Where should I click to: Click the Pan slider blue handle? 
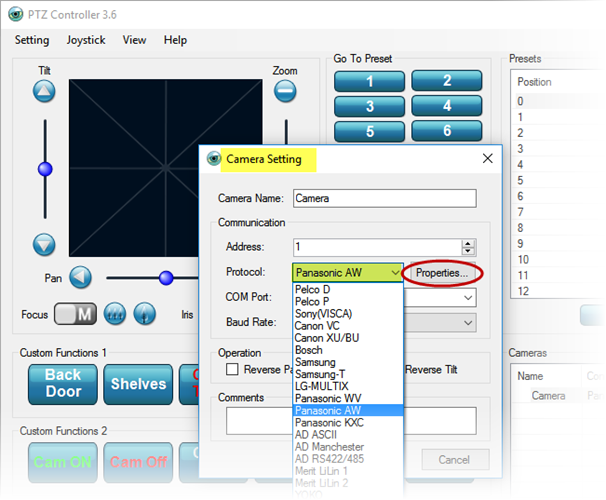[166, 278]
